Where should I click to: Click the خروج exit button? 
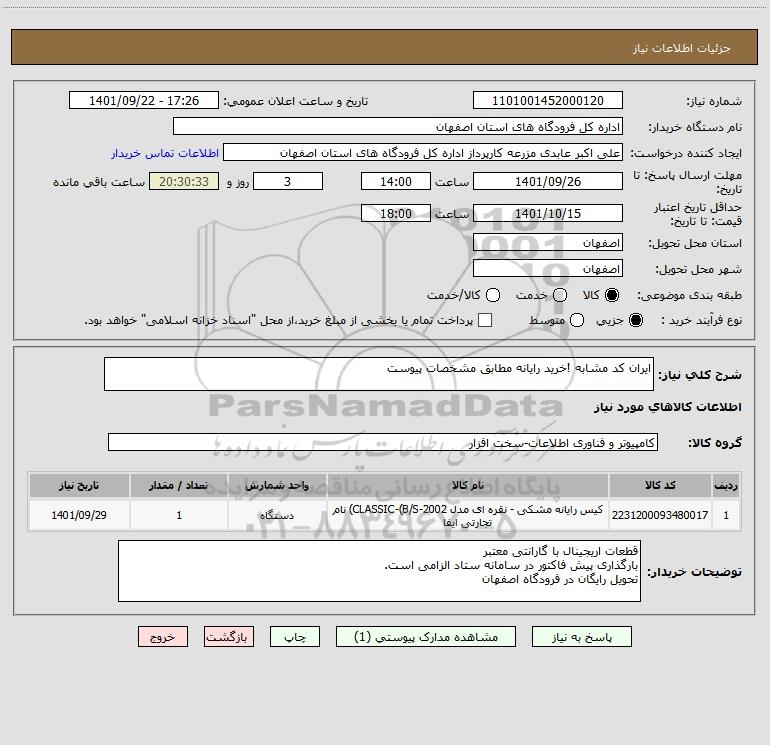coord(163,636)
